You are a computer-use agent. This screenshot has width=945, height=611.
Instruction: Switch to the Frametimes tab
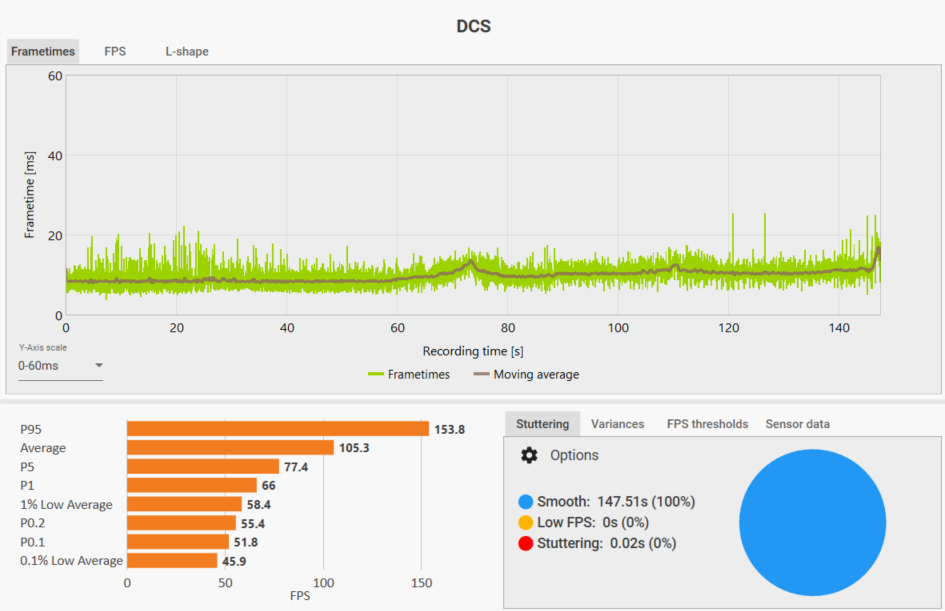[x=43, y=51]
